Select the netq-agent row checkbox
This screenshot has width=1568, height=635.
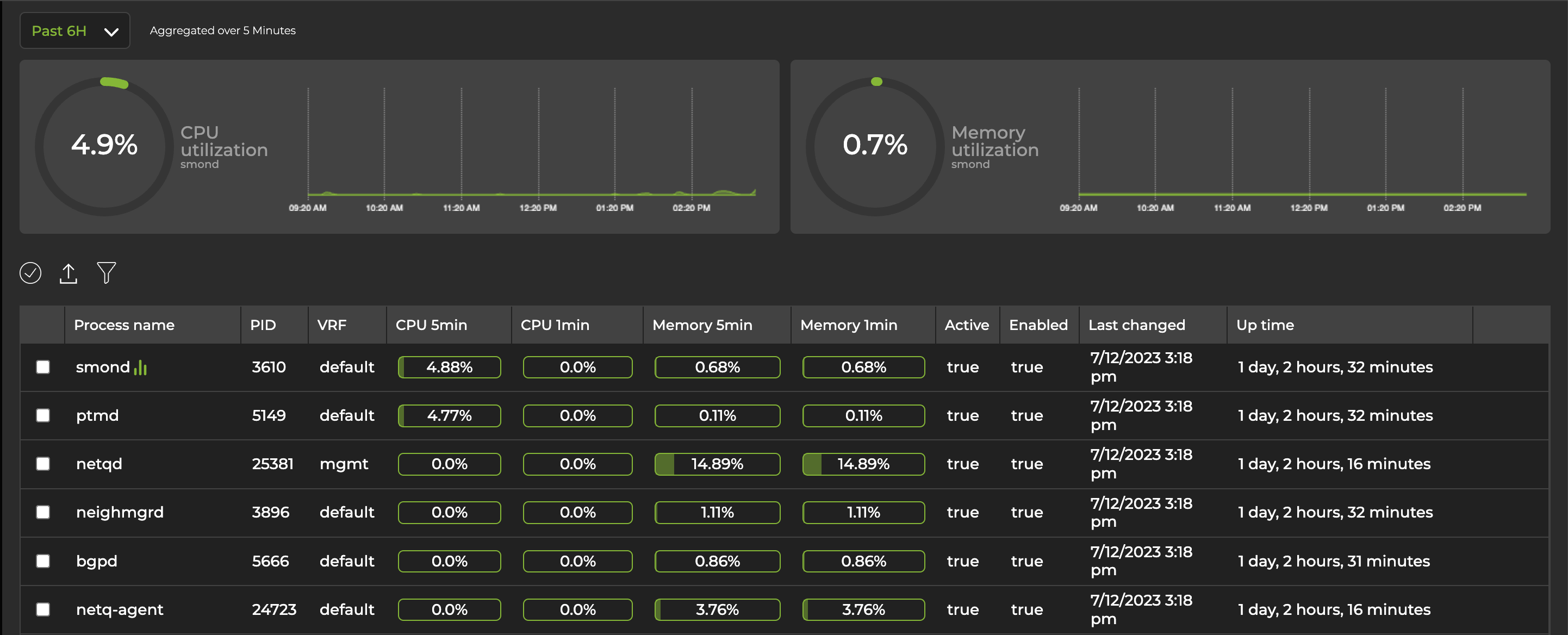tap(43, 609)
